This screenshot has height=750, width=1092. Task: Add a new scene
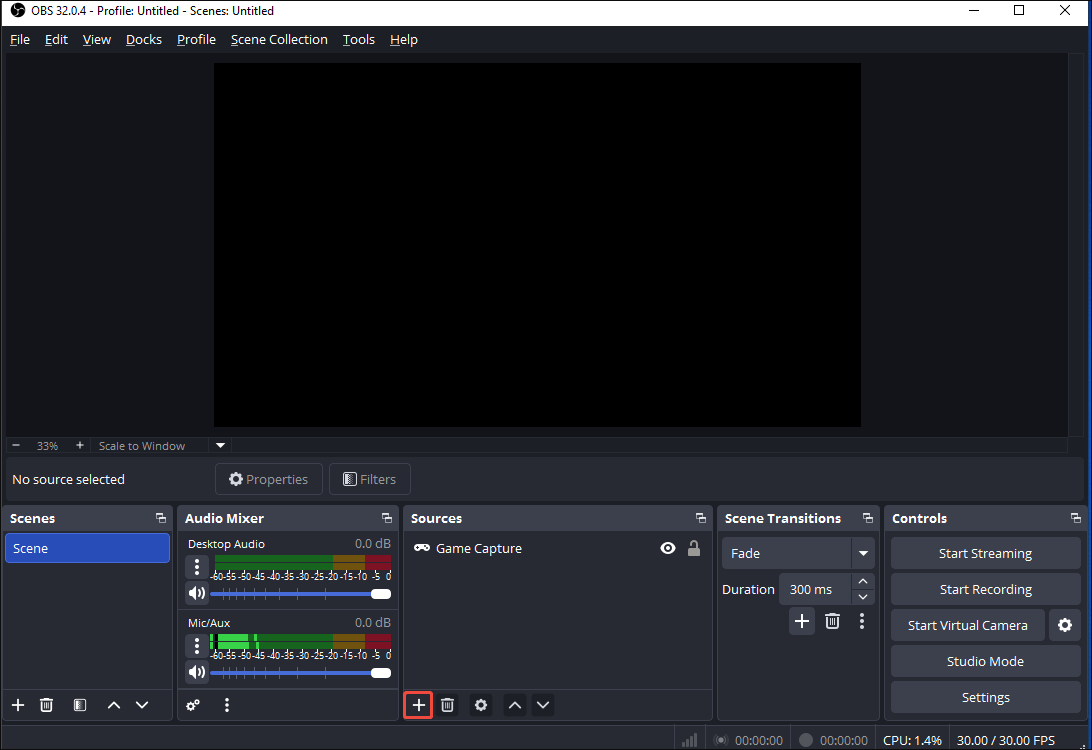(x=17, y=705)
